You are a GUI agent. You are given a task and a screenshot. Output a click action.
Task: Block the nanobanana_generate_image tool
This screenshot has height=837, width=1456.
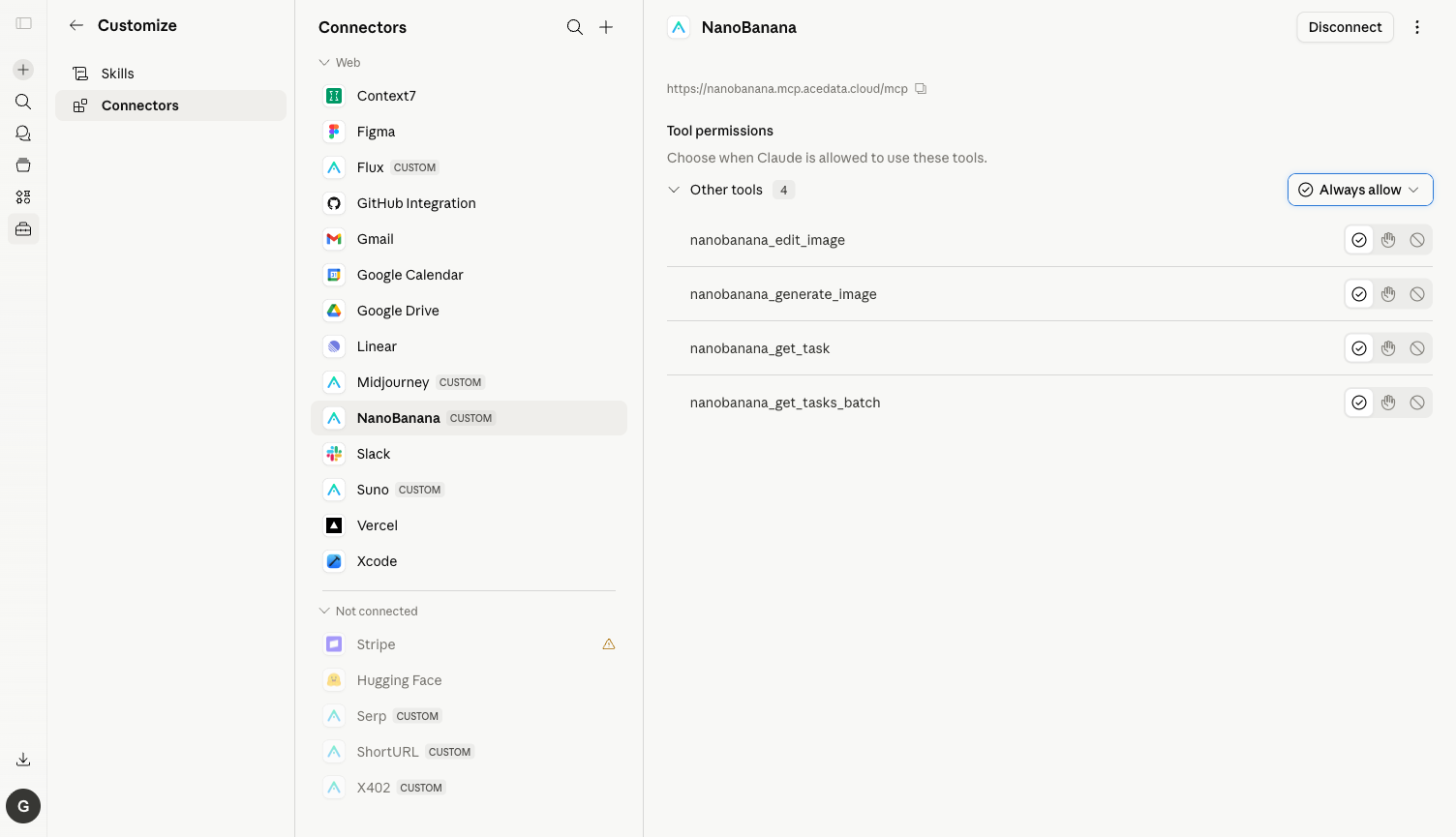coord(1417,294)
